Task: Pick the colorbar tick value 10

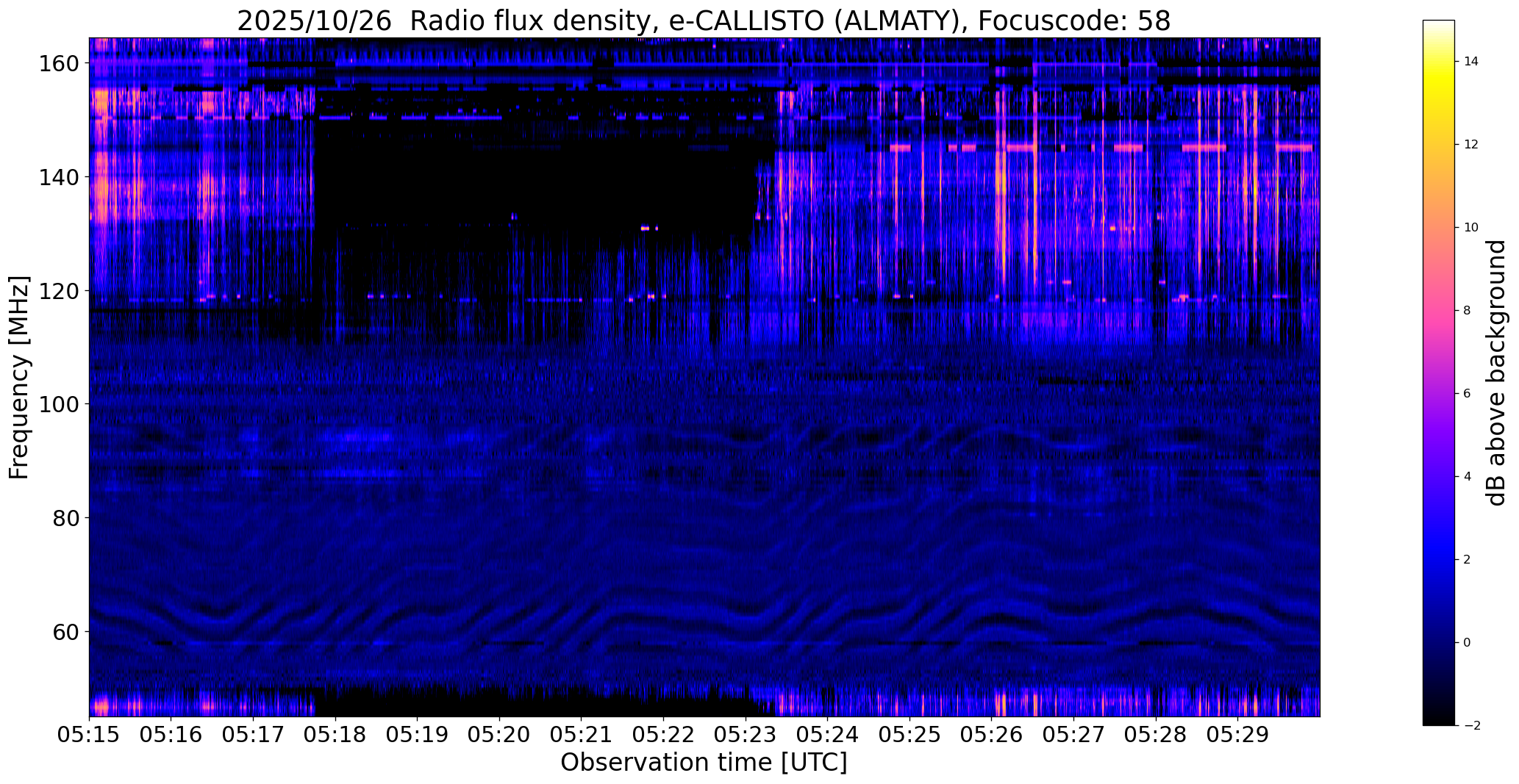Action: click(x=1470, y=228)
